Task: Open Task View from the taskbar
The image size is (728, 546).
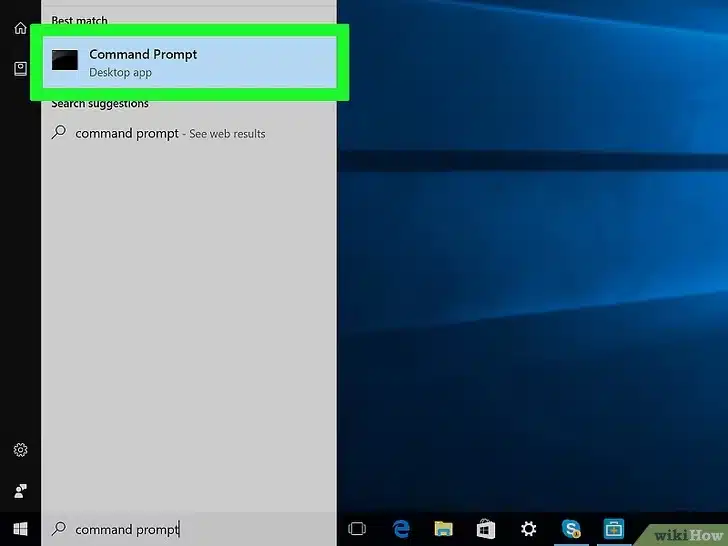Action: pyautogui.click(x=357, y=529)
